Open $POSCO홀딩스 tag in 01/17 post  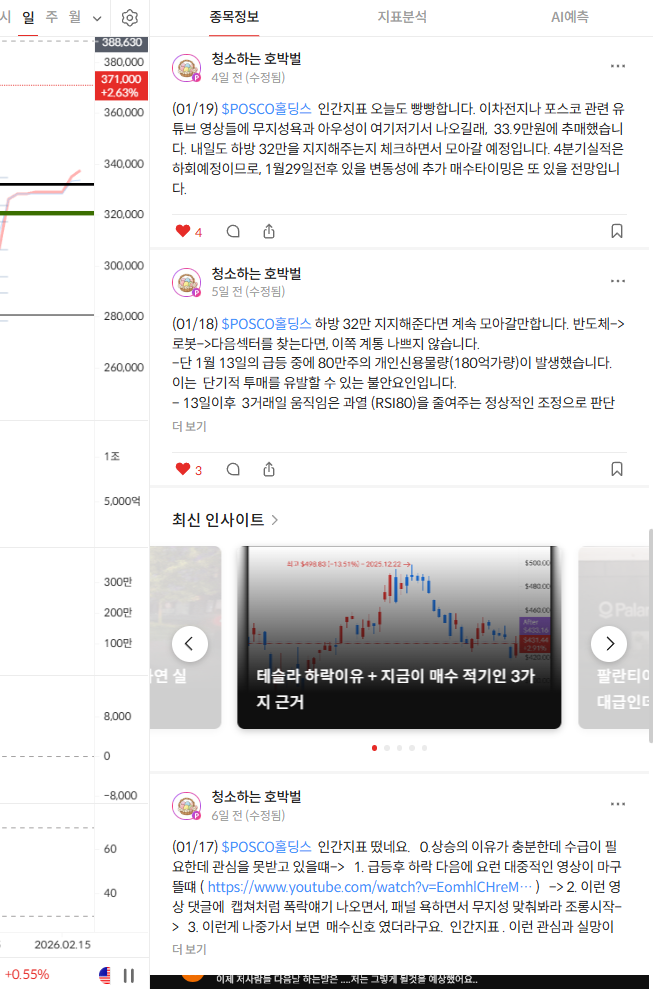pos(266,846)
